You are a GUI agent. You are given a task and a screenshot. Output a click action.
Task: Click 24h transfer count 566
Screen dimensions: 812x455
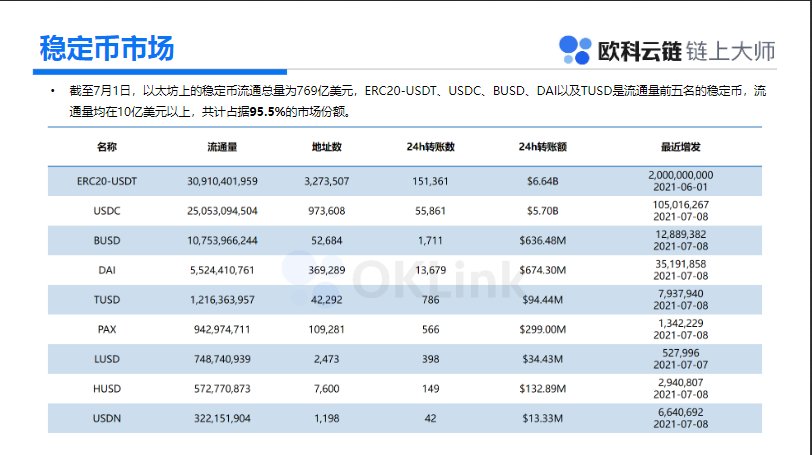pyautogui.click(x=430, y=329)
